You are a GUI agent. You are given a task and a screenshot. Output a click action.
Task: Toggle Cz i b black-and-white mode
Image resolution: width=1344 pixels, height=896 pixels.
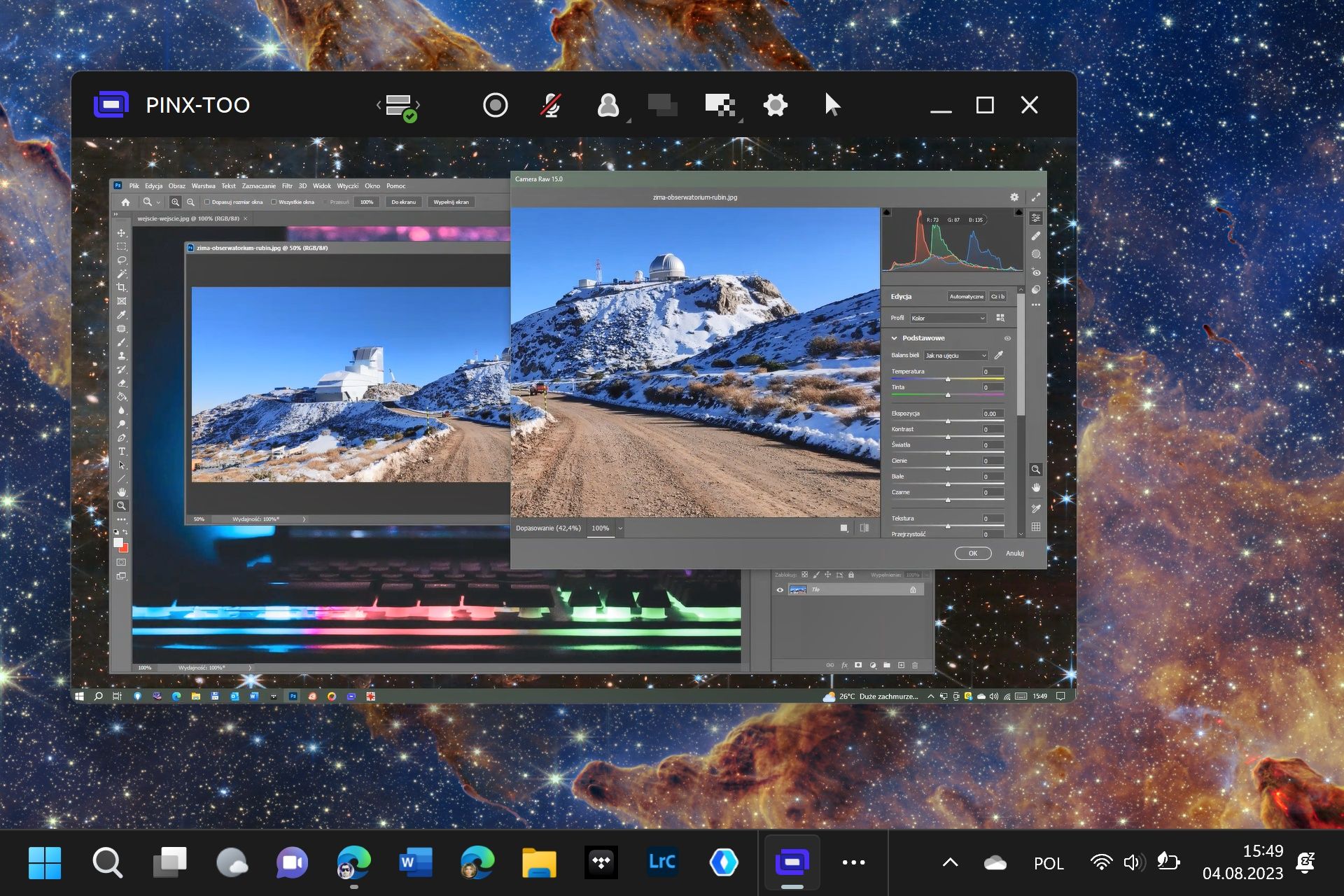pos(998,297)
